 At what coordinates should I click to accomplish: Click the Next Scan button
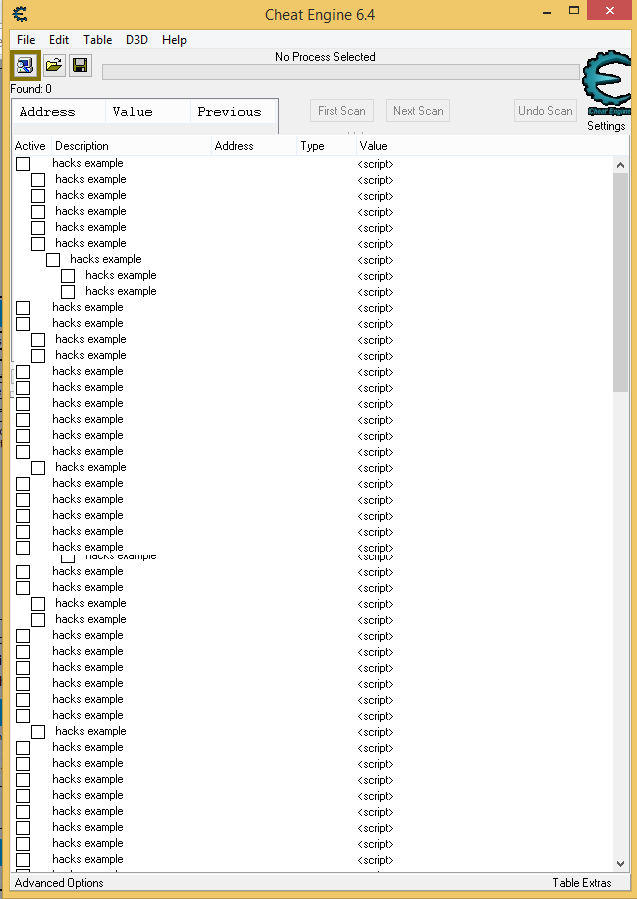(x=418, y=111)
